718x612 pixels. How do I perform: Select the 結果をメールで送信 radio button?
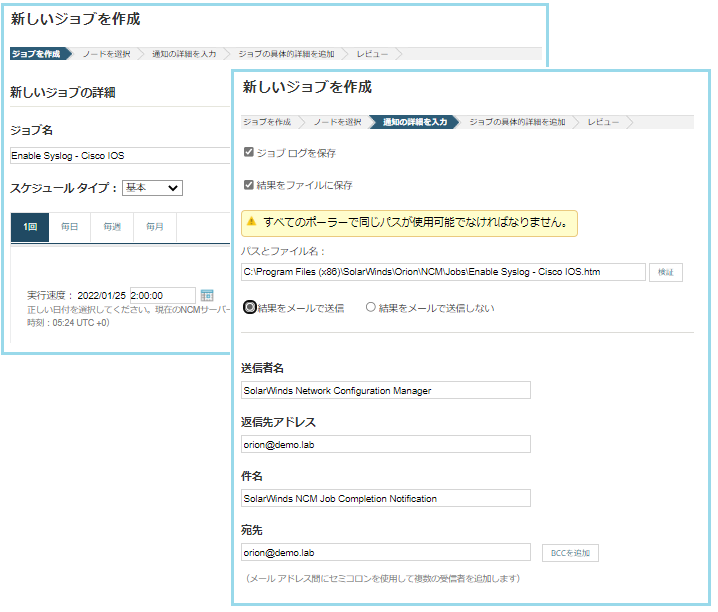coord(250,307)
